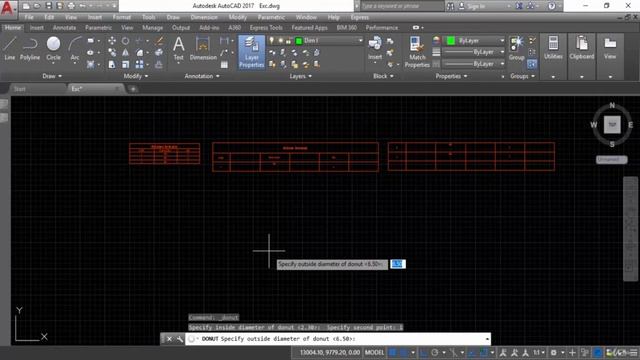
Task: Cancel command with X on command line
Action: [x=169, y=339]
